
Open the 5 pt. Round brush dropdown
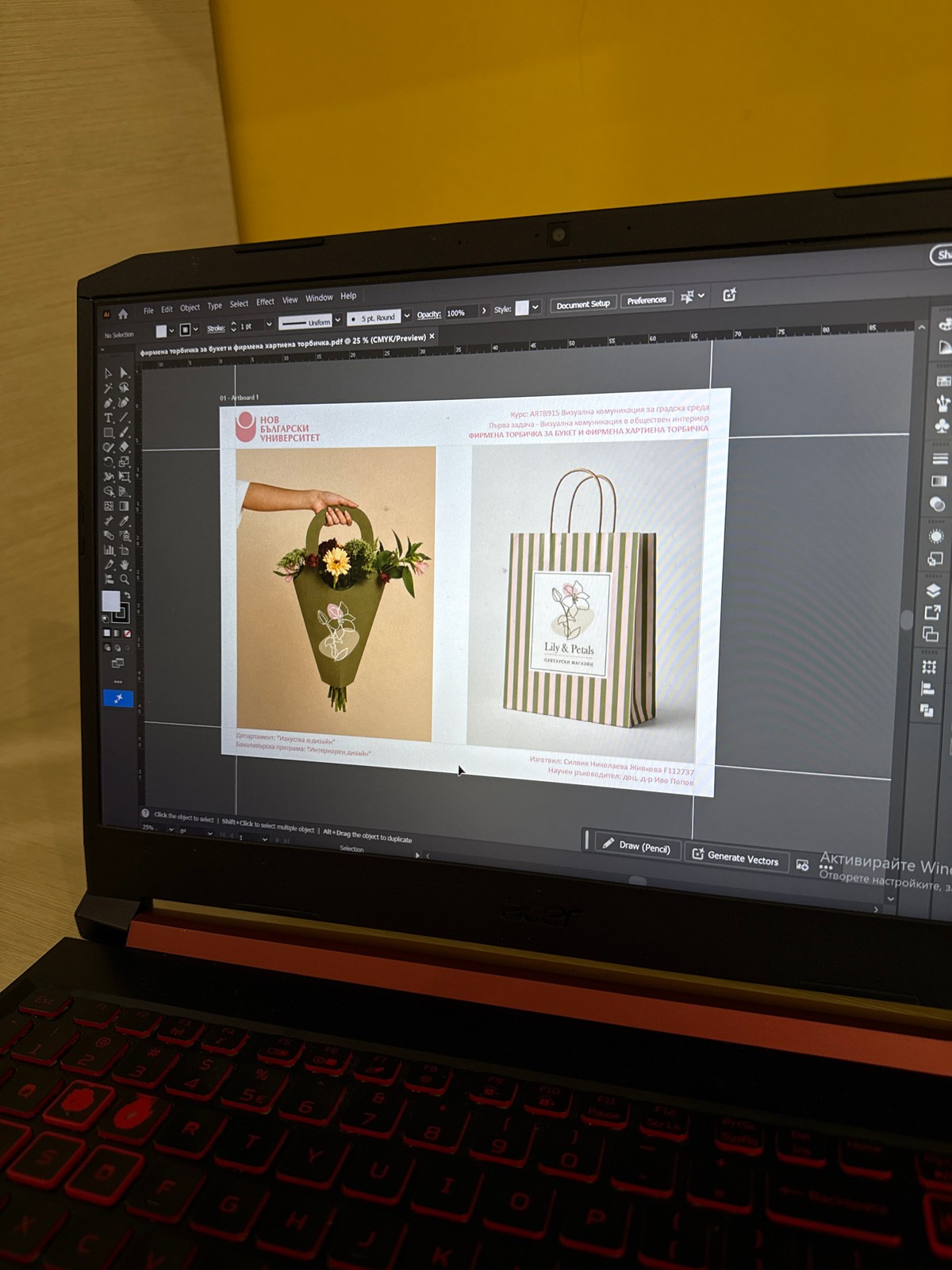pyautogui.click(x=407, y=315)
